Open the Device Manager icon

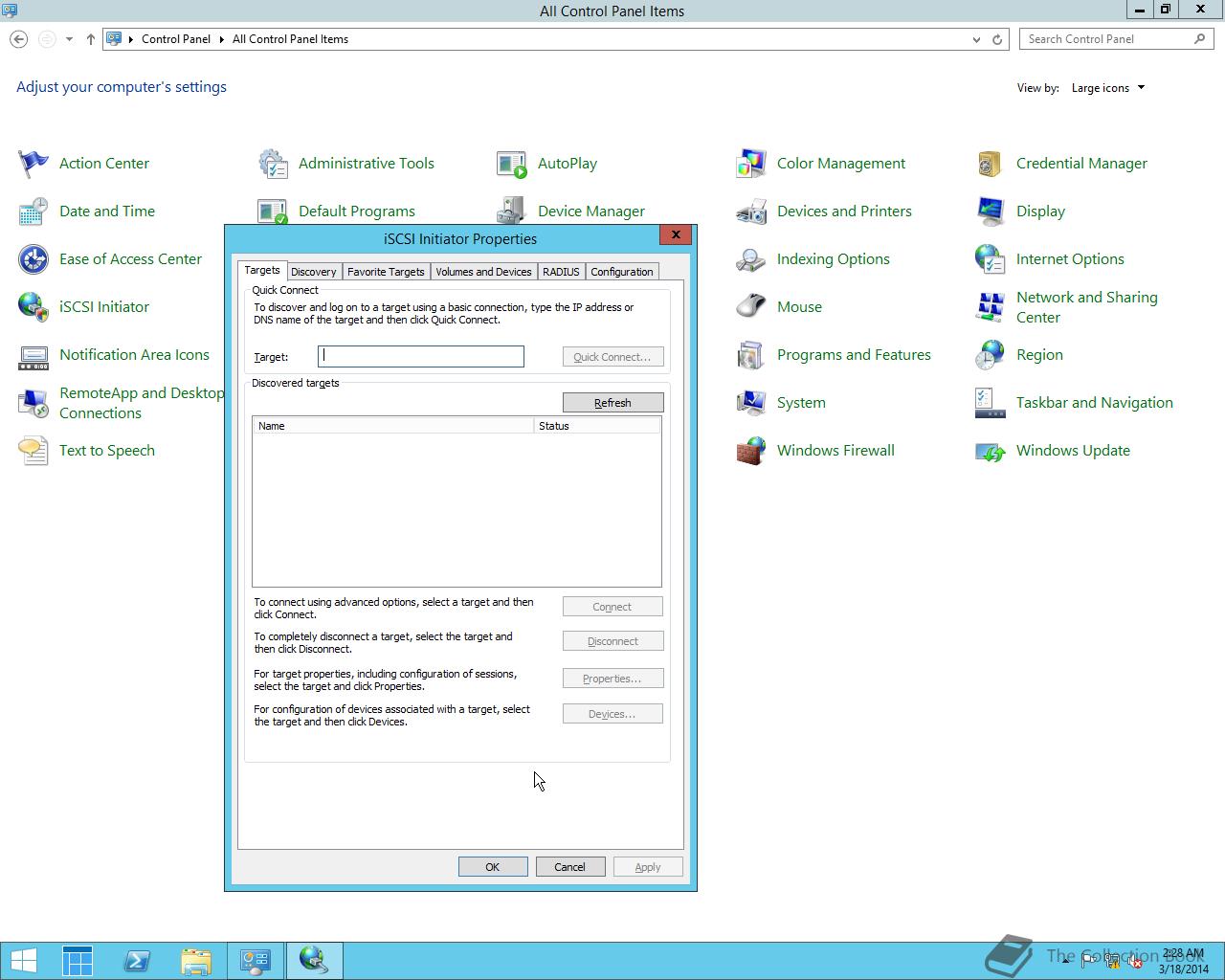click(512, 211)
